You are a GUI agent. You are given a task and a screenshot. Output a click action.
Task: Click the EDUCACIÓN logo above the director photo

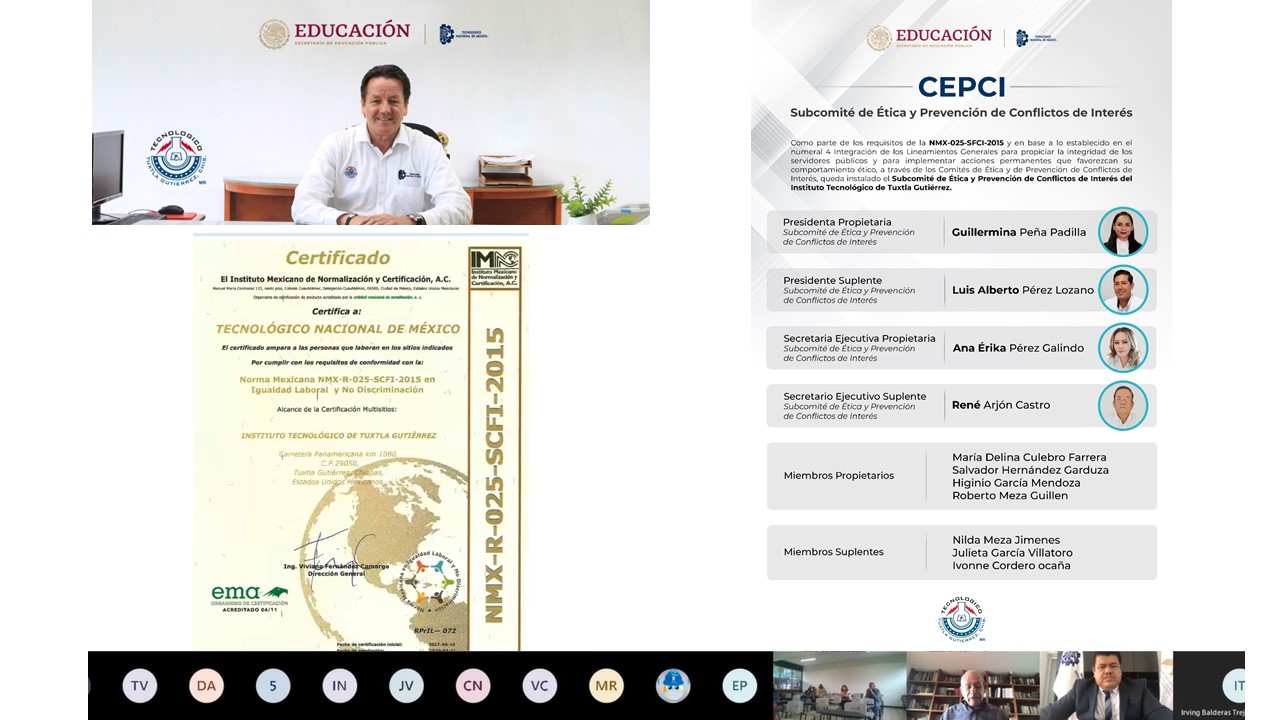coord(335,34)
